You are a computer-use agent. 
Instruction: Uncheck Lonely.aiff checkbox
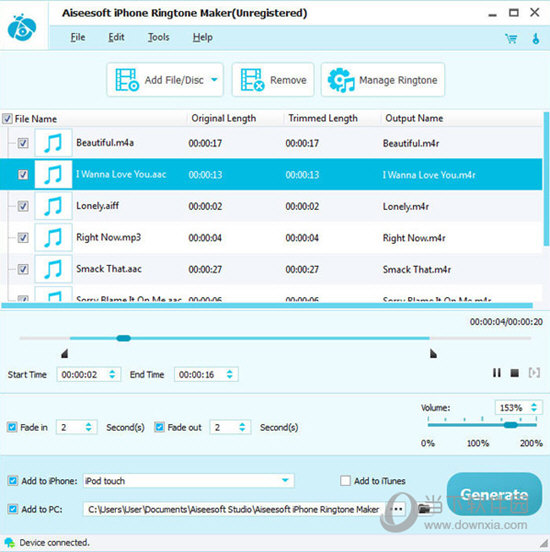(23, 206)
